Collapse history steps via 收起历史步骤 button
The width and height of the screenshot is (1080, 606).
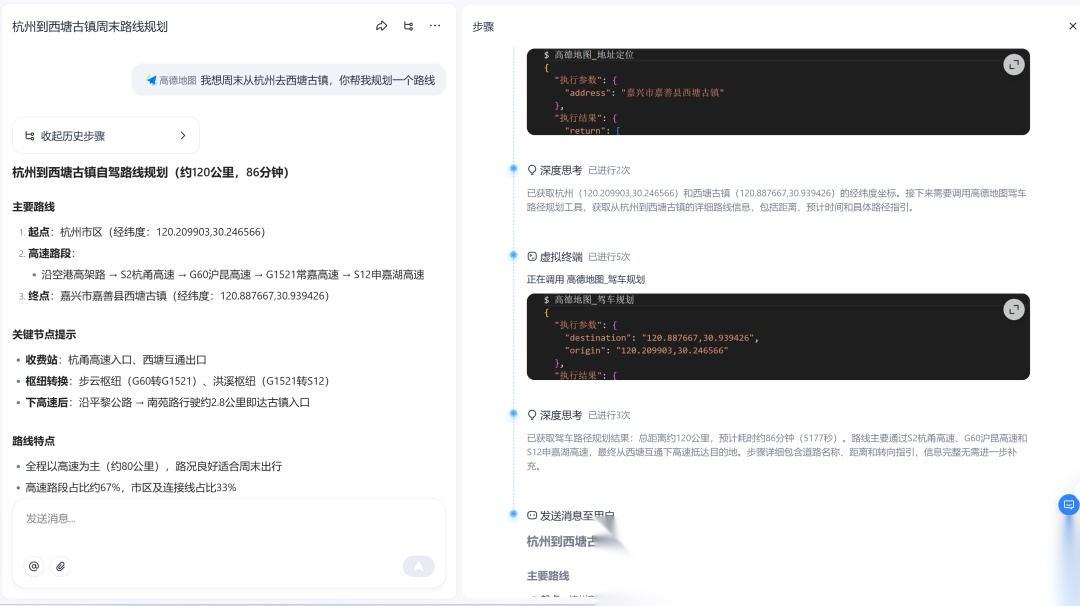coord(106,136)
